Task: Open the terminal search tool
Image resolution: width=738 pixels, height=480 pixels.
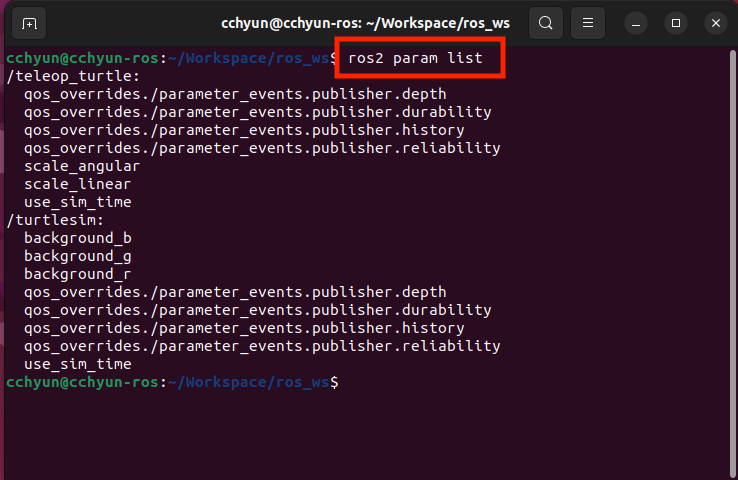Action: click(x=545, y=23)
